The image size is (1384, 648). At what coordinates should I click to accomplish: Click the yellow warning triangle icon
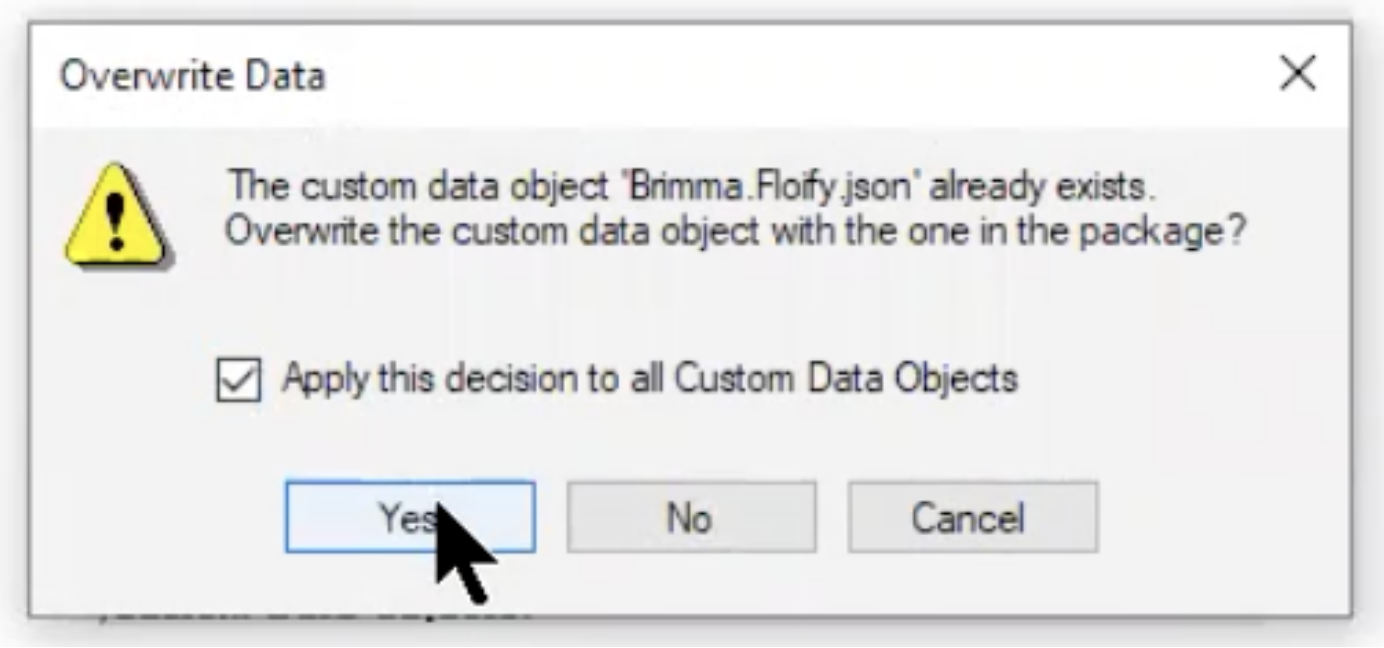click(x=117, y=216)
